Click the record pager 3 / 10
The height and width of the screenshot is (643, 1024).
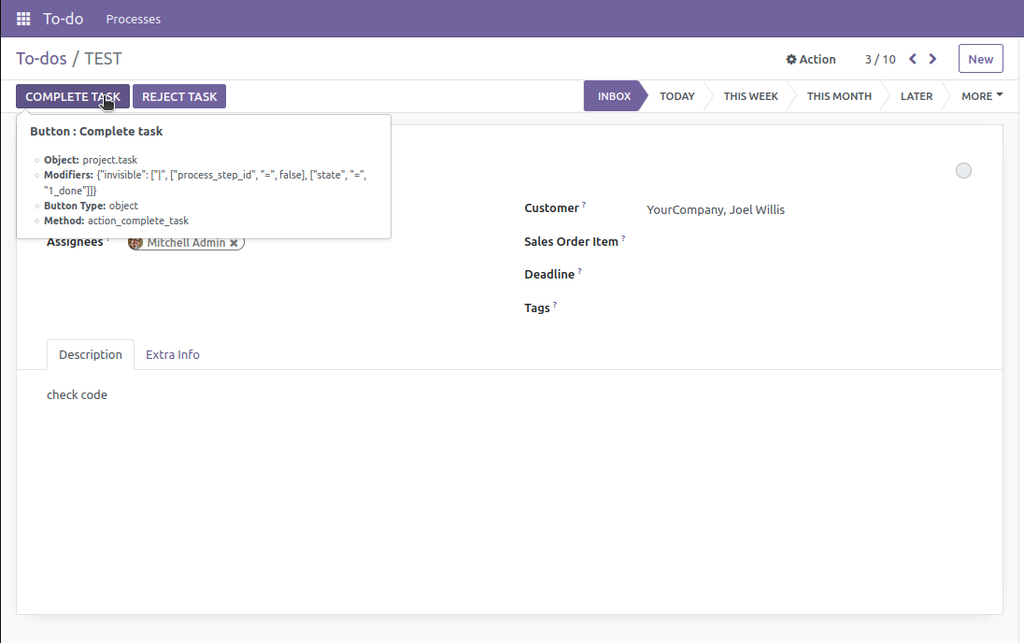point(880,59)
